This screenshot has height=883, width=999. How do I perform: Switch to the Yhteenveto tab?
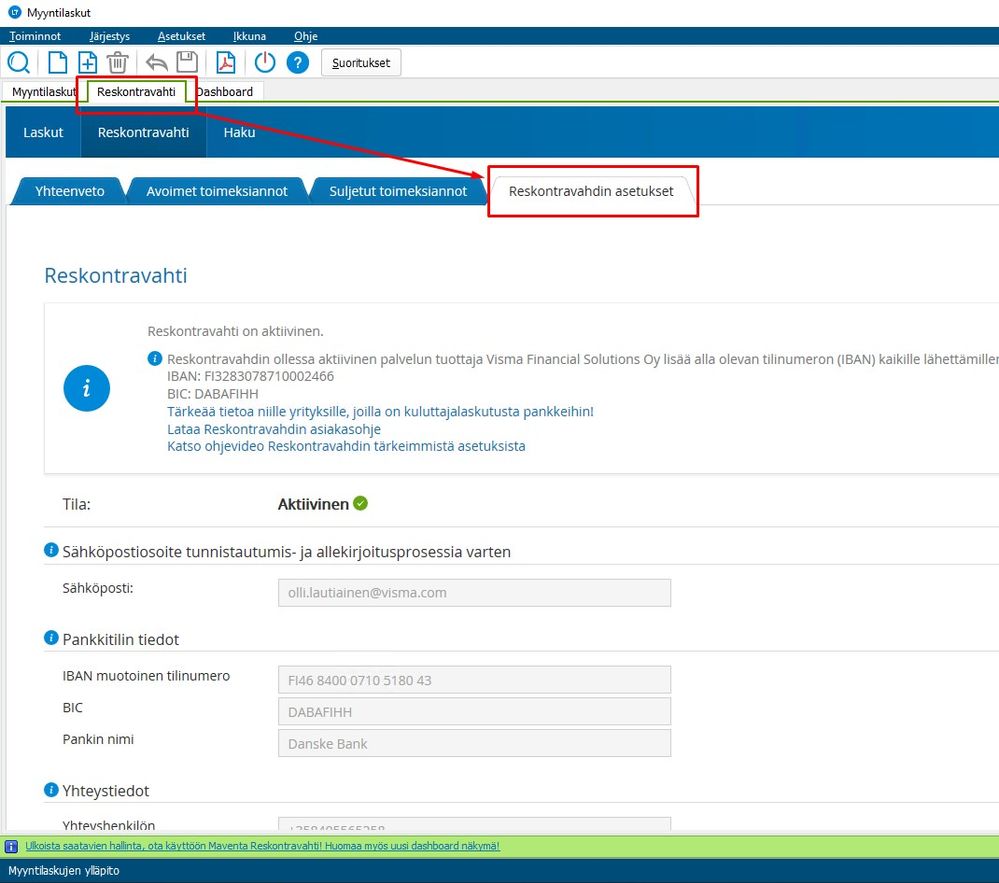(x=69, y=191)
